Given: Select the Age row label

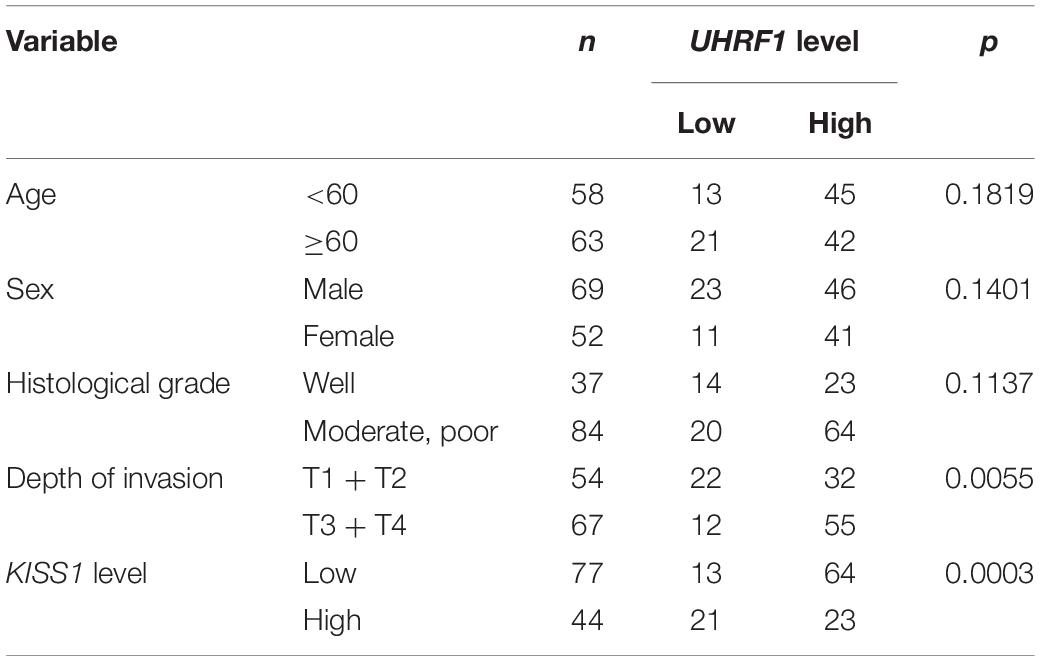Looking at the screenshot, I should tap(31, 195).
